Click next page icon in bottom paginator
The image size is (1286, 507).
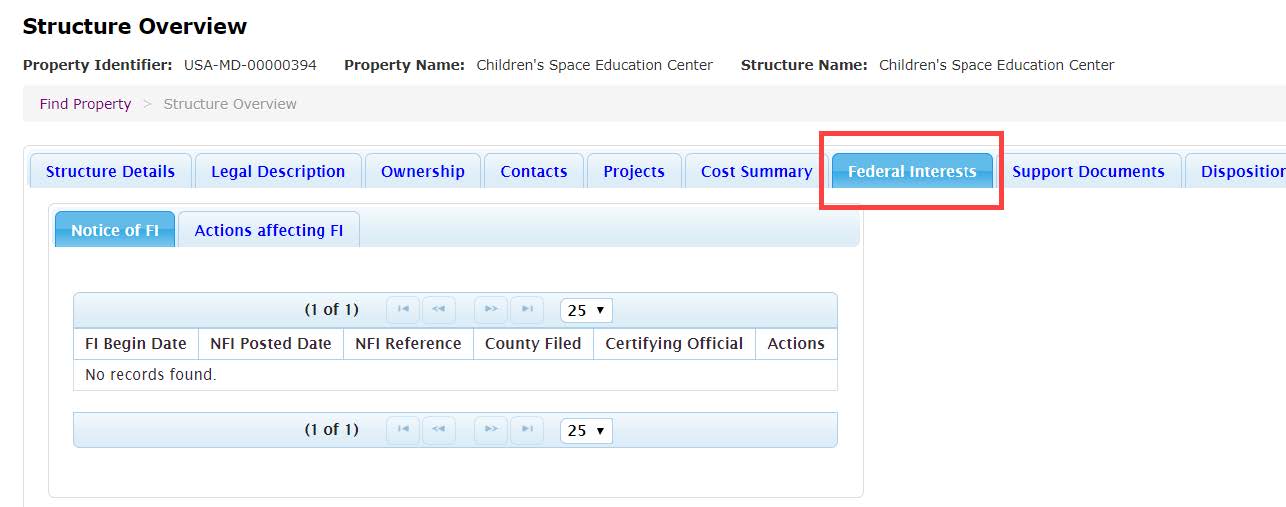491,430
